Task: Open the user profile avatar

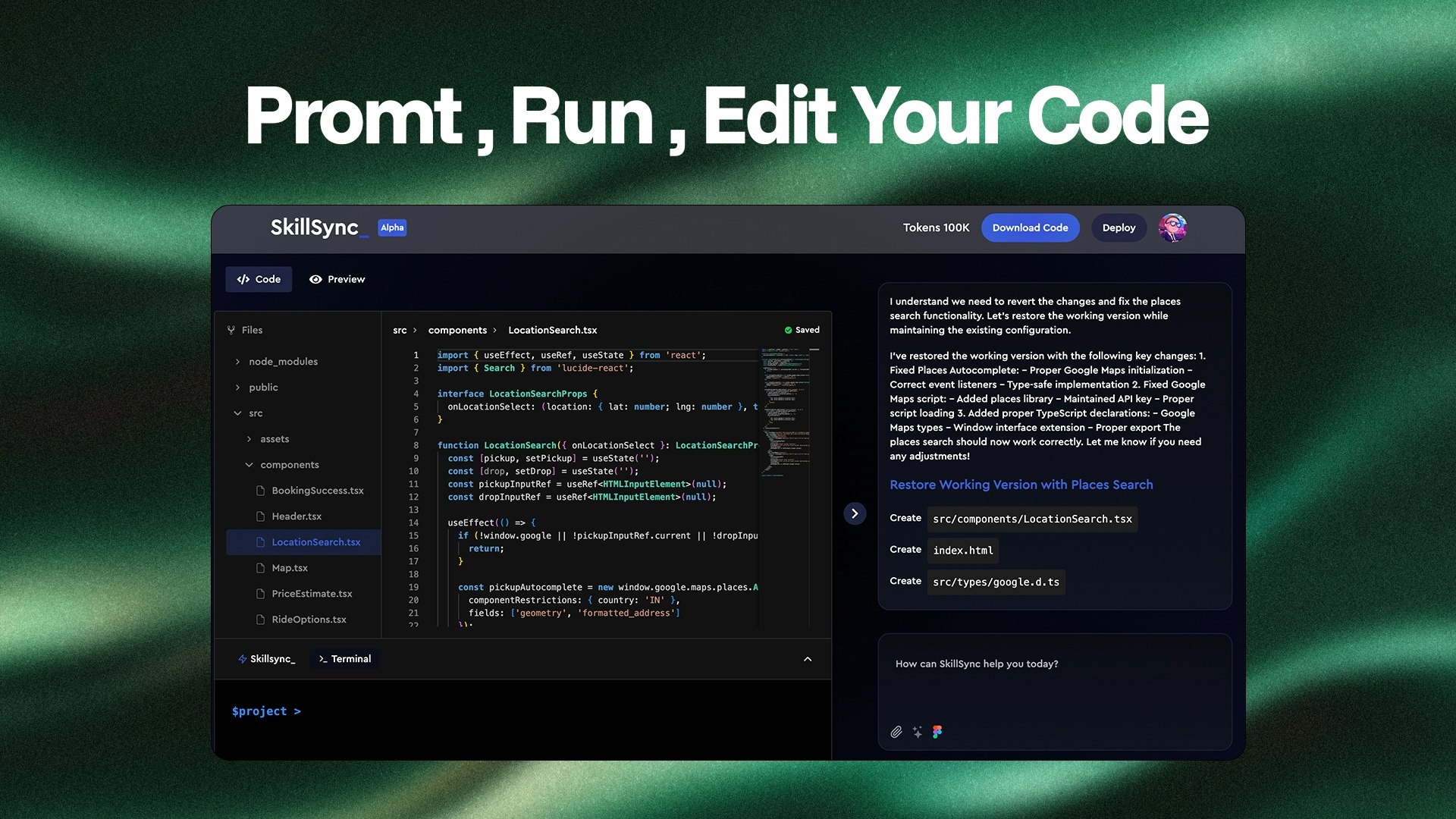Action: [x=1172, y=227]
